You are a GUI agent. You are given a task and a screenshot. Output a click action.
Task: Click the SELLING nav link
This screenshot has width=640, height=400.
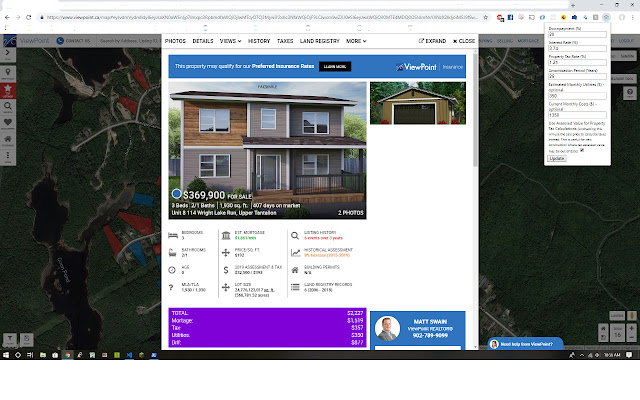504,41
